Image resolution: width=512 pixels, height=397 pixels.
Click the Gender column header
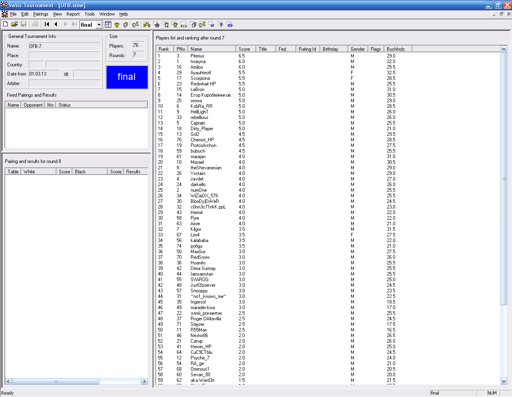point(358,49)
